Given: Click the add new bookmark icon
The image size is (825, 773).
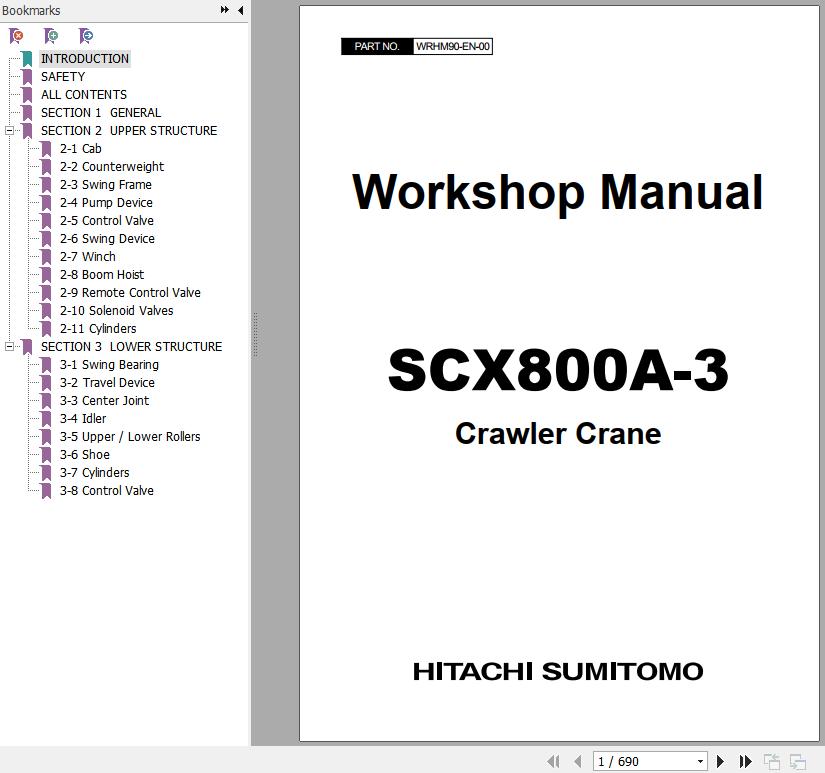Looking at the screenshot, I should tap(51, 36).
